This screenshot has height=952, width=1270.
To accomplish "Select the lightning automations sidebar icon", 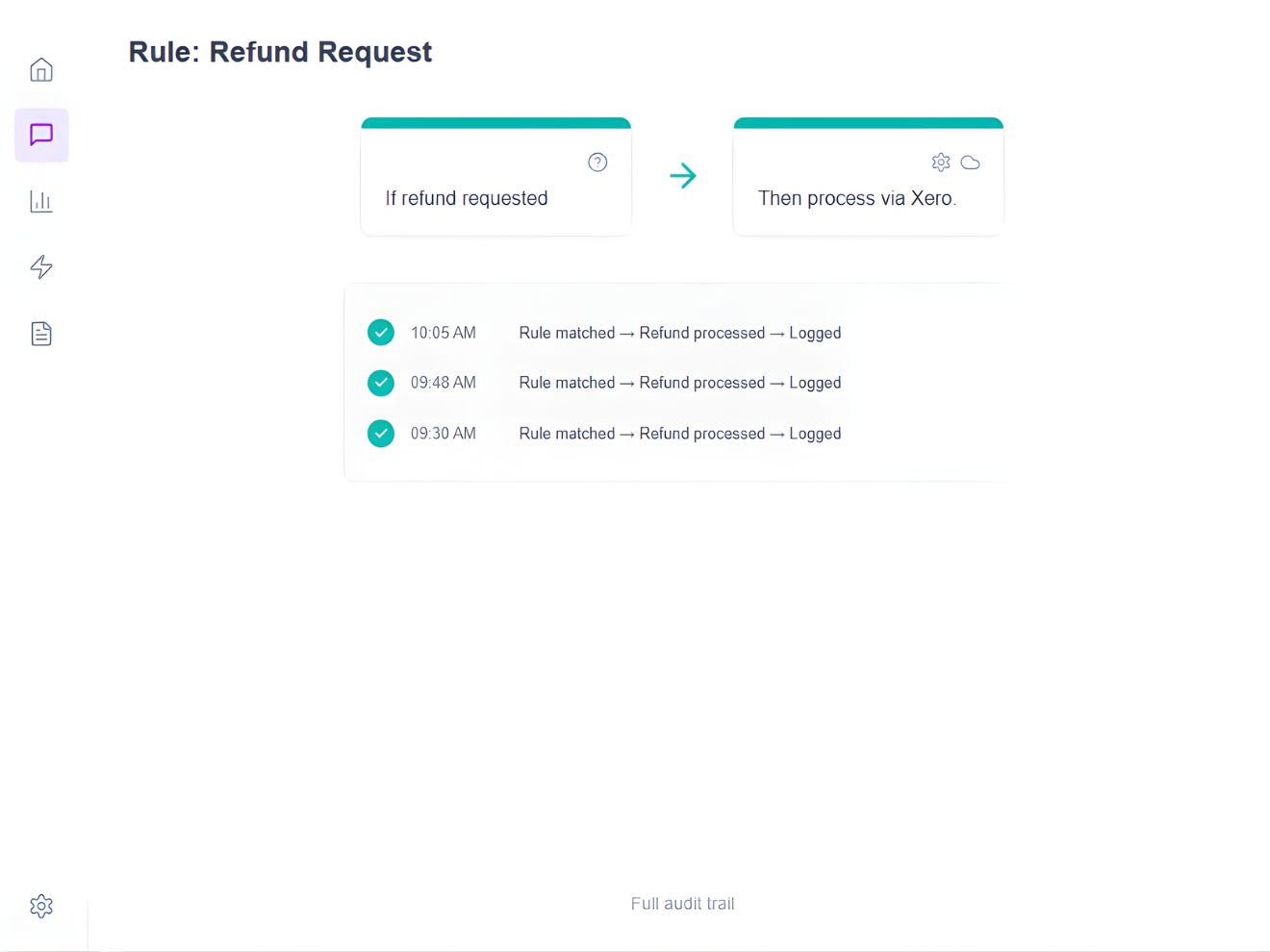I will [x=40, y=267].
